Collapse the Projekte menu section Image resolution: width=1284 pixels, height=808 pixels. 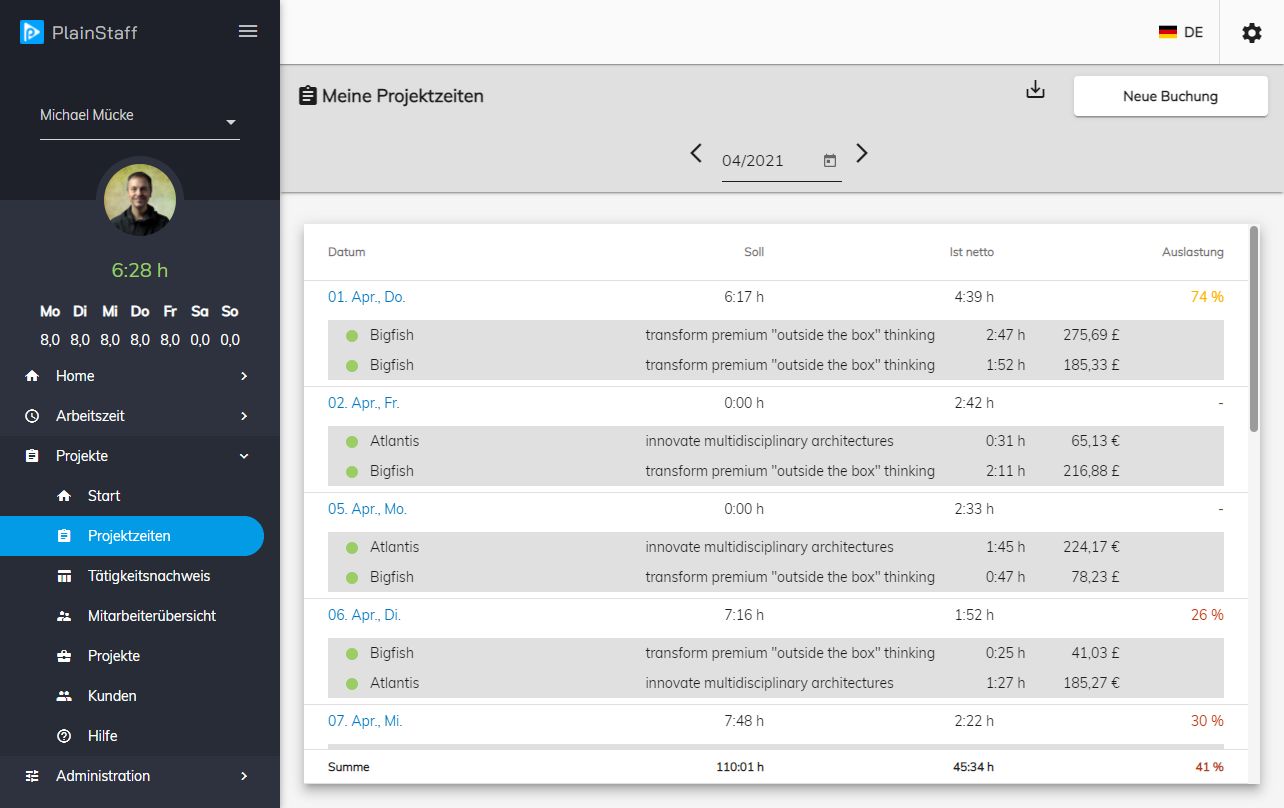click(x=139, y=456)
